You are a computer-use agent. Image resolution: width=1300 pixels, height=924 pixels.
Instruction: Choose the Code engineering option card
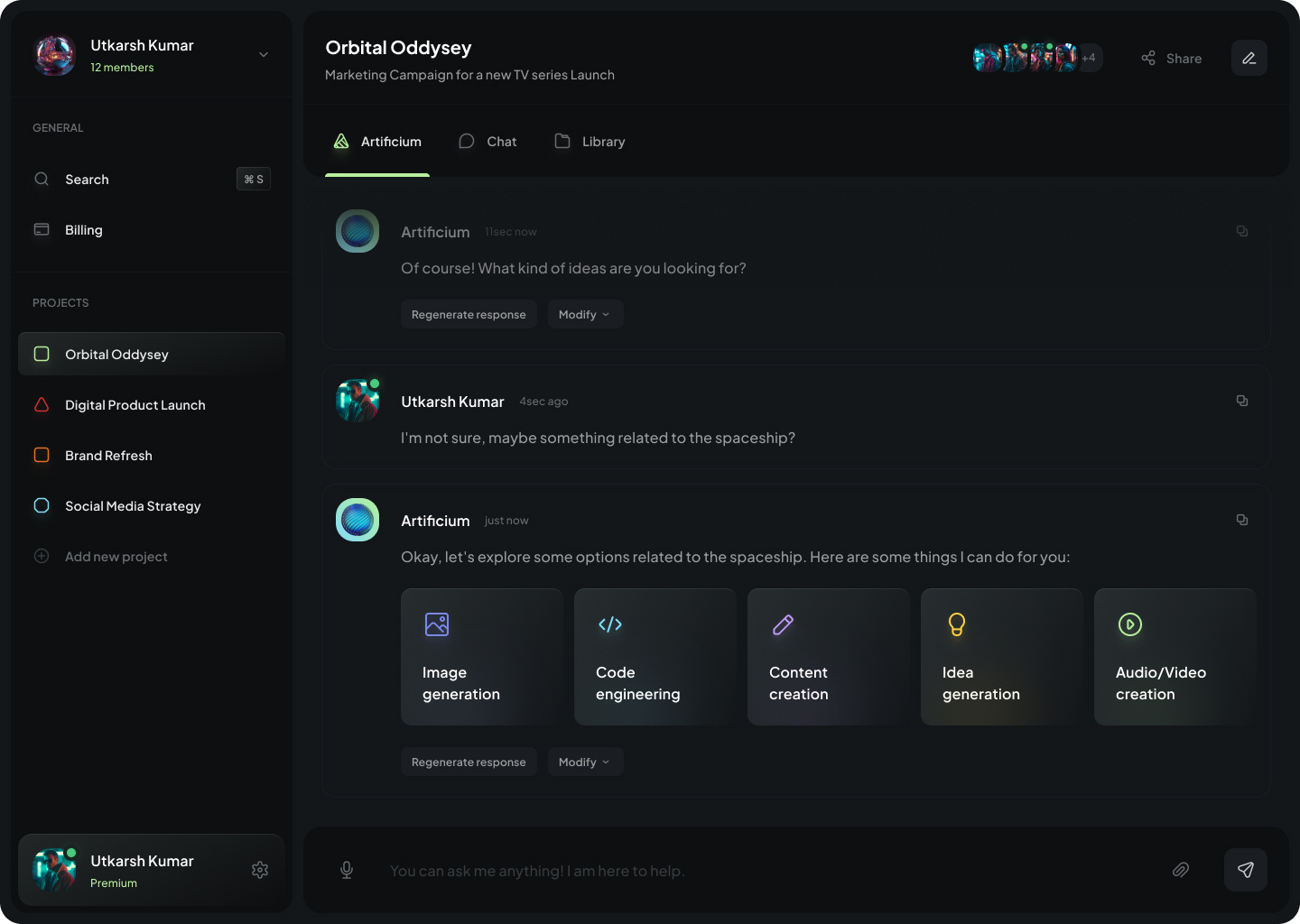pyautogui.click(x=655, y=657)
